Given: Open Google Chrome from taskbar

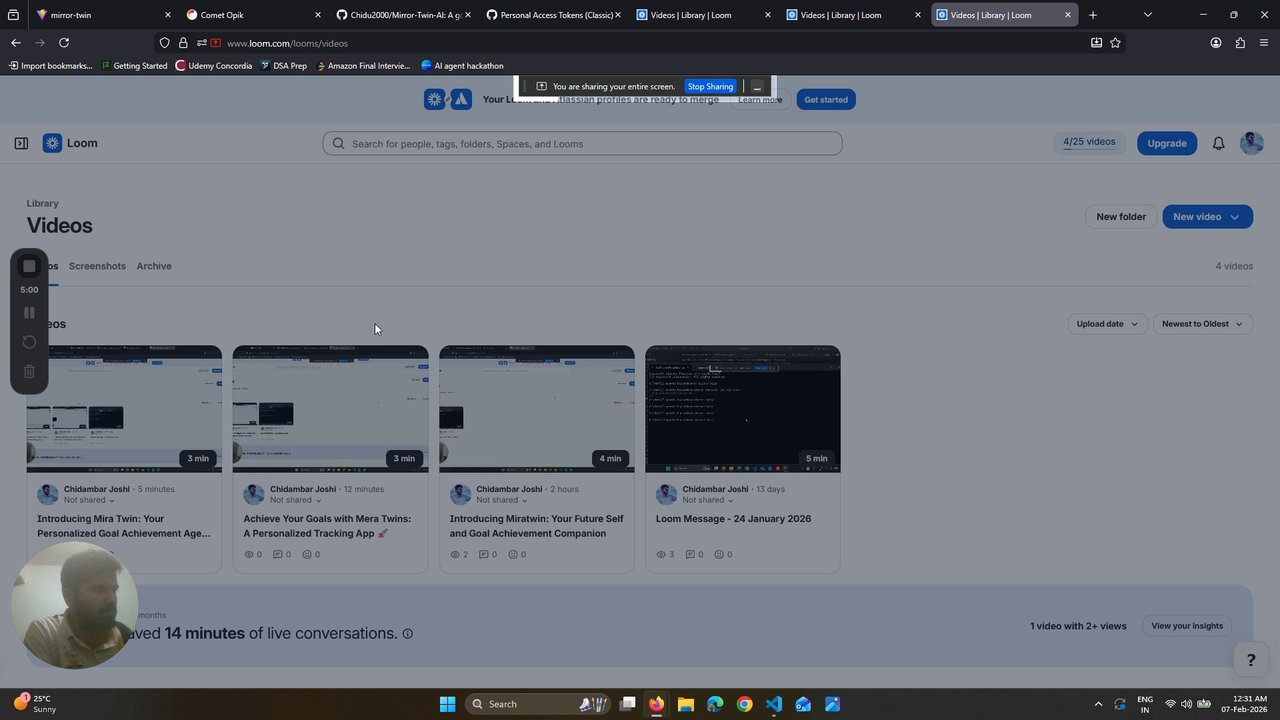Looking at the screenshot, I should pyautogui.click(x=744, y=704).
